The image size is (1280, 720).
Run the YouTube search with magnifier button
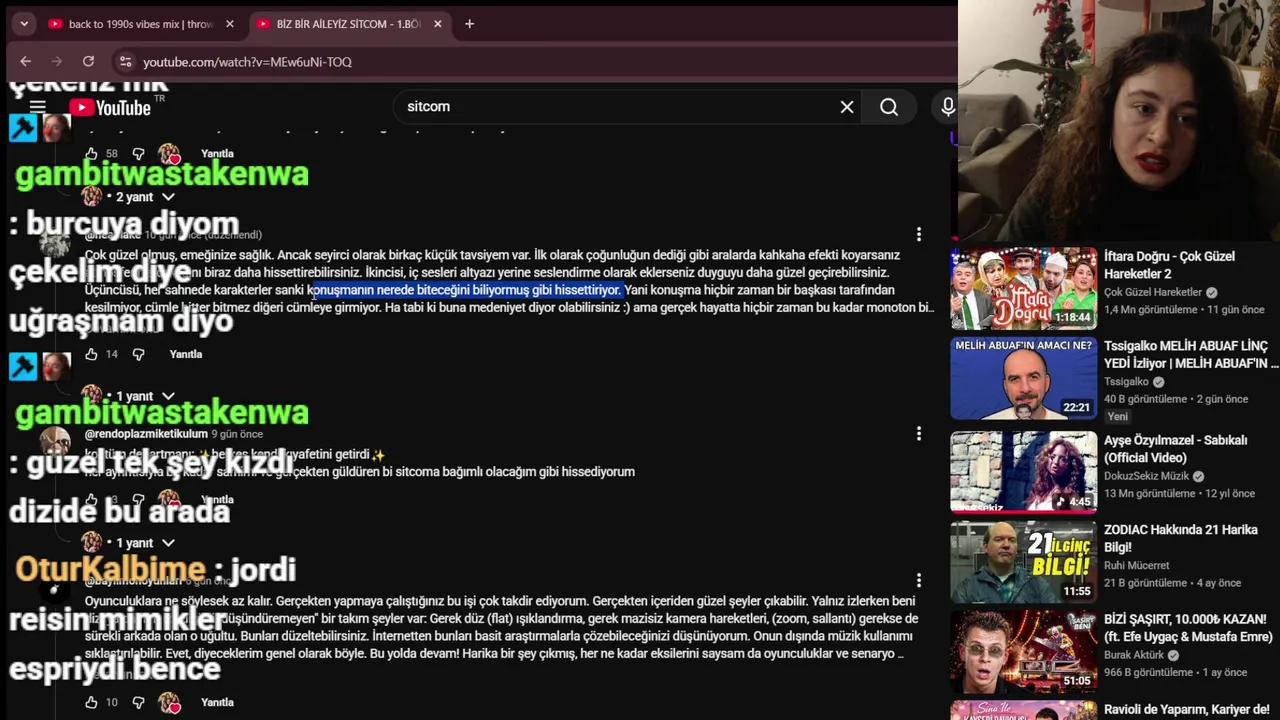pyautogui.click(x=889, y=107)
